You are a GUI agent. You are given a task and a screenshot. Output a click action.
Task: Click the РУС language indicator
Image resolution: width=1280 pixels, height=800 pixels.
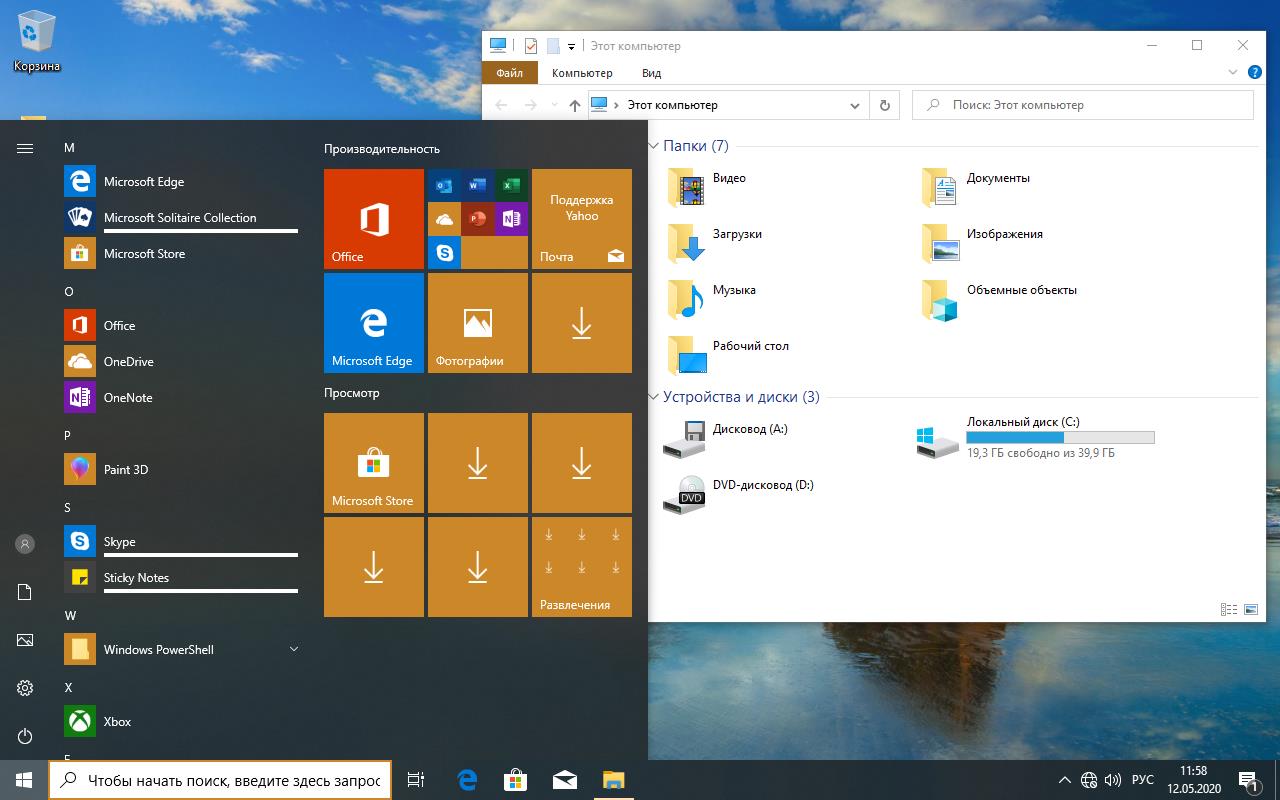point(1143,780)
